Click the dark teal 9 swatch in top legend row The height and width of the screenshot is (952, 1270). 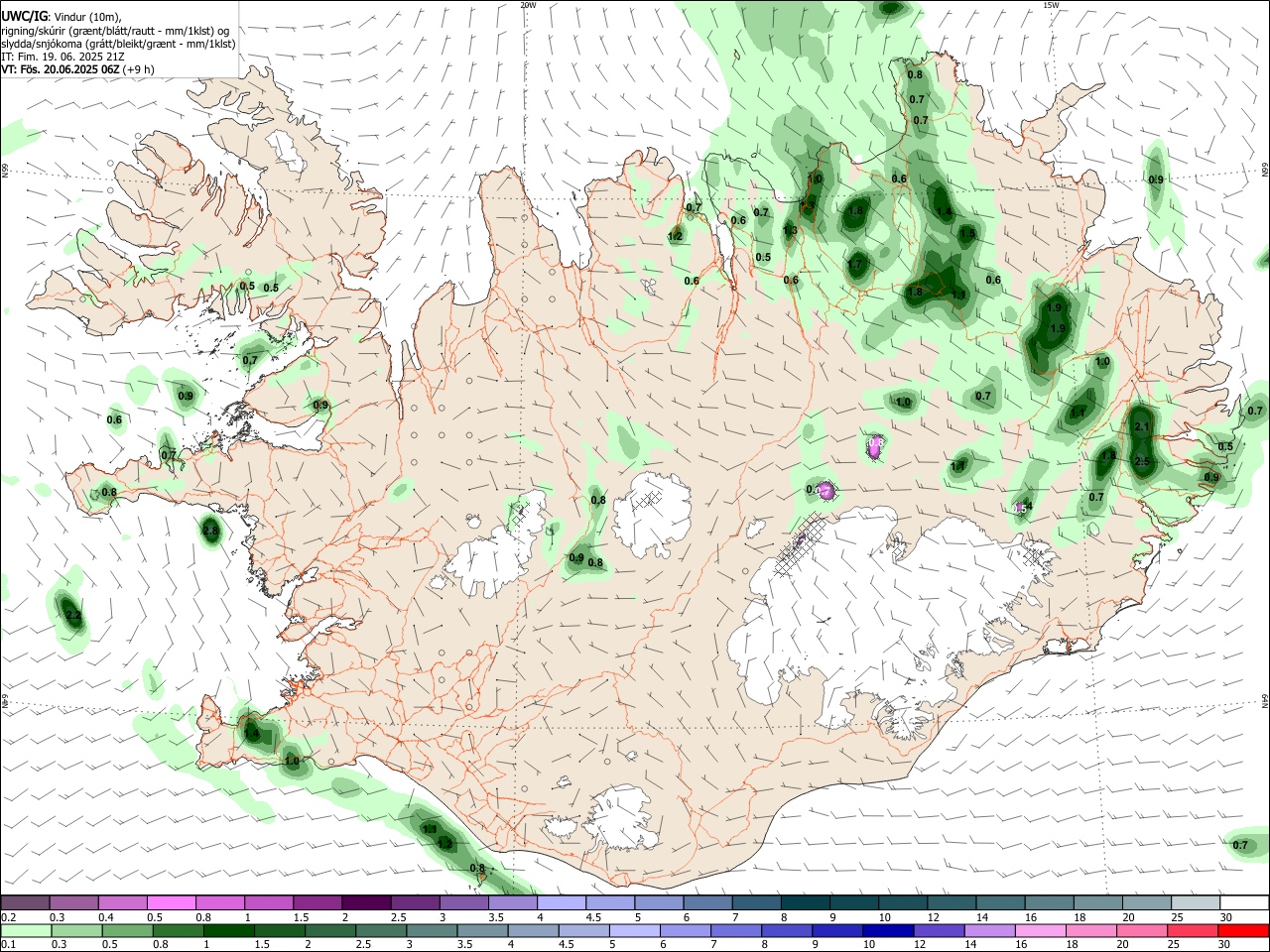click(x=854, y=903)
